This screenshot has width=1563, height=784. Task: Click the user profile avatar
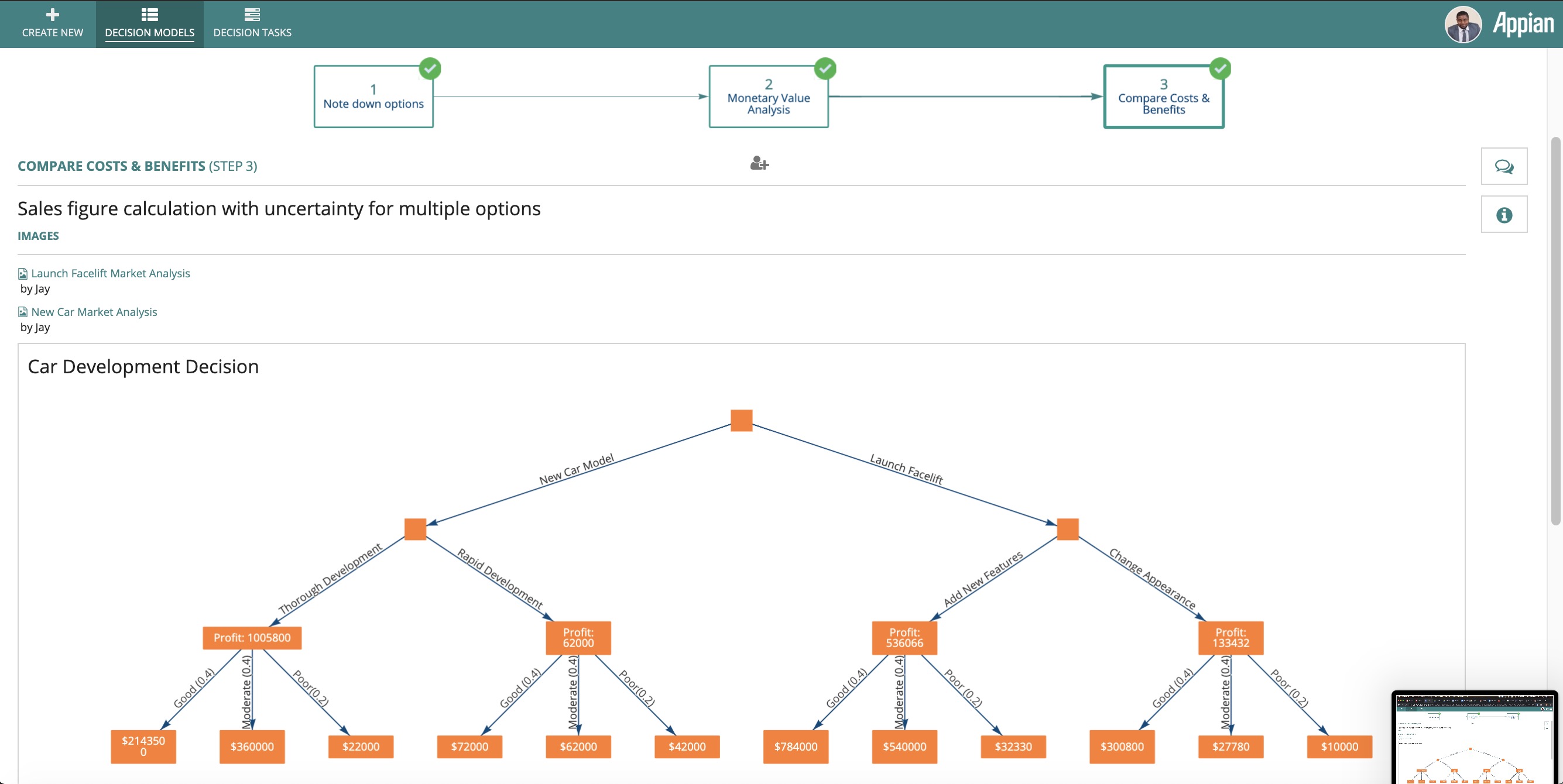1463,25
